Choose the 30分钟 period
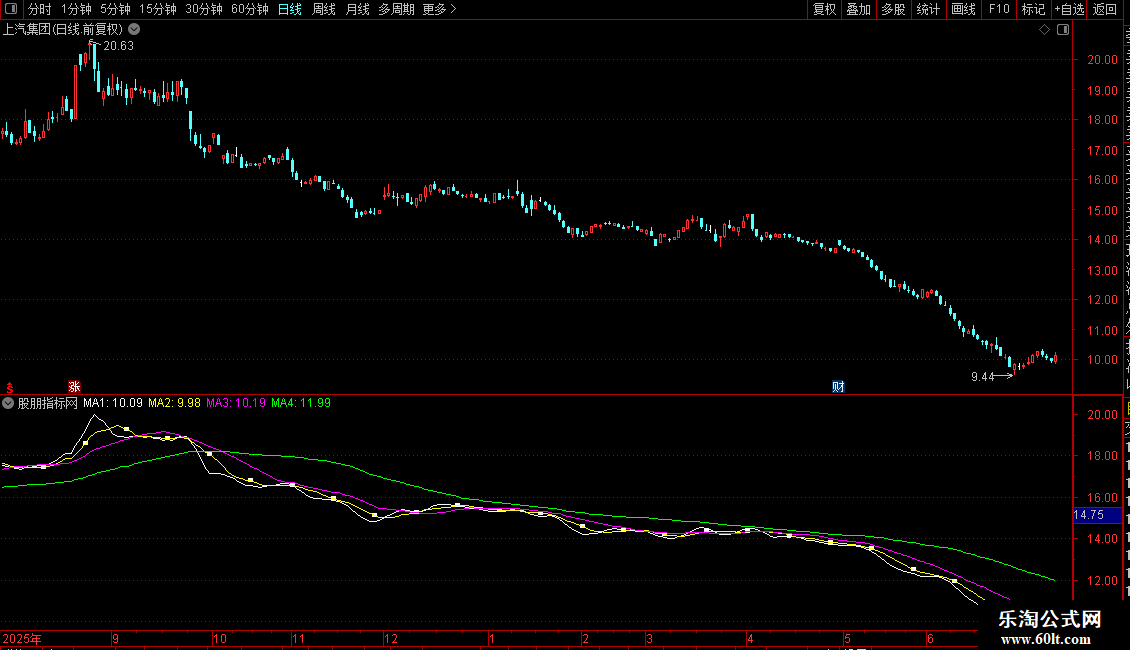This screenshot has width=1130, height=650. (204, 9)
